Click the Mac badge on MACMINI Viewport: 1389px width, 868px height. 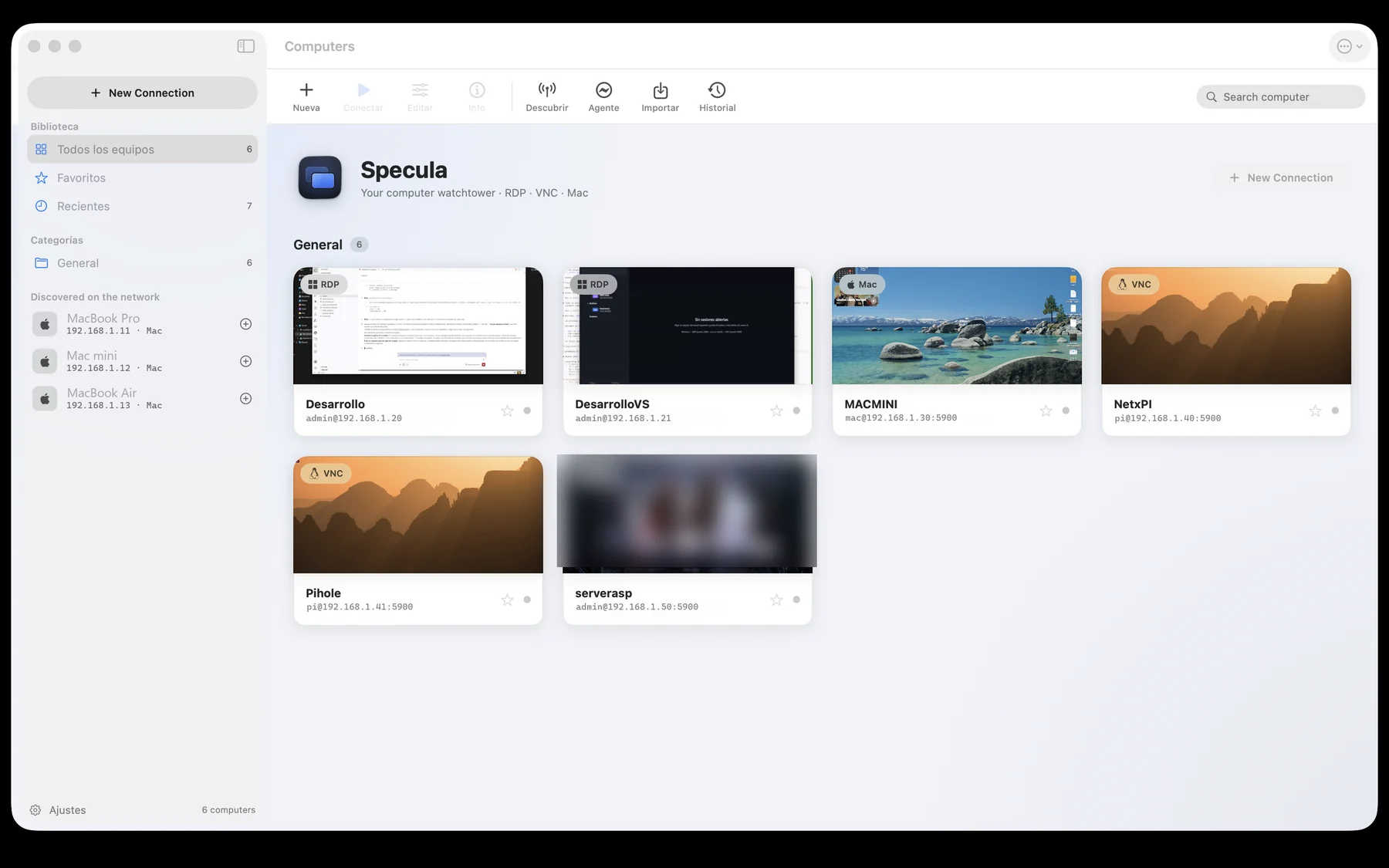862,285
